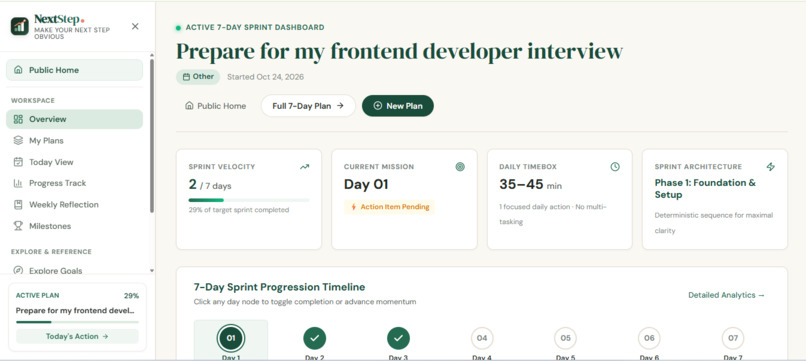Click the 'Active 7-Day Sprint Dashboard' label
The width and height of the screenshot is (806, 361).
(x=254, y=27)
